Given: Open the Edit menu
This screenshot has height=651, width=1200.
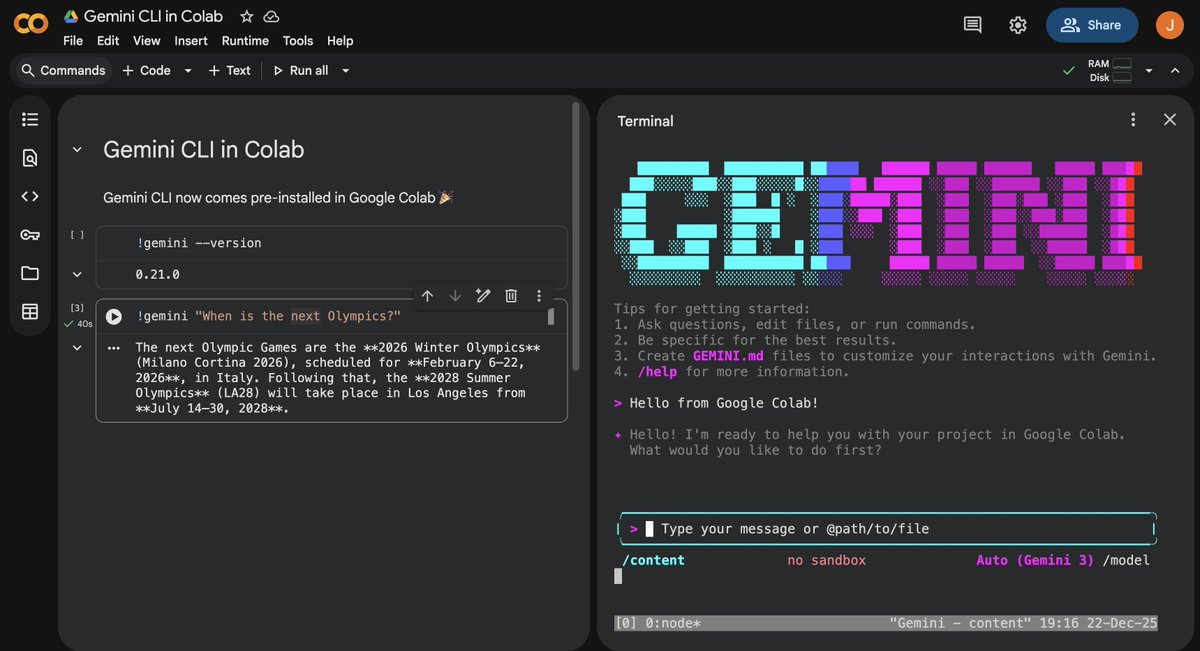Looking at the screenshot, I should tap(108, 41).
